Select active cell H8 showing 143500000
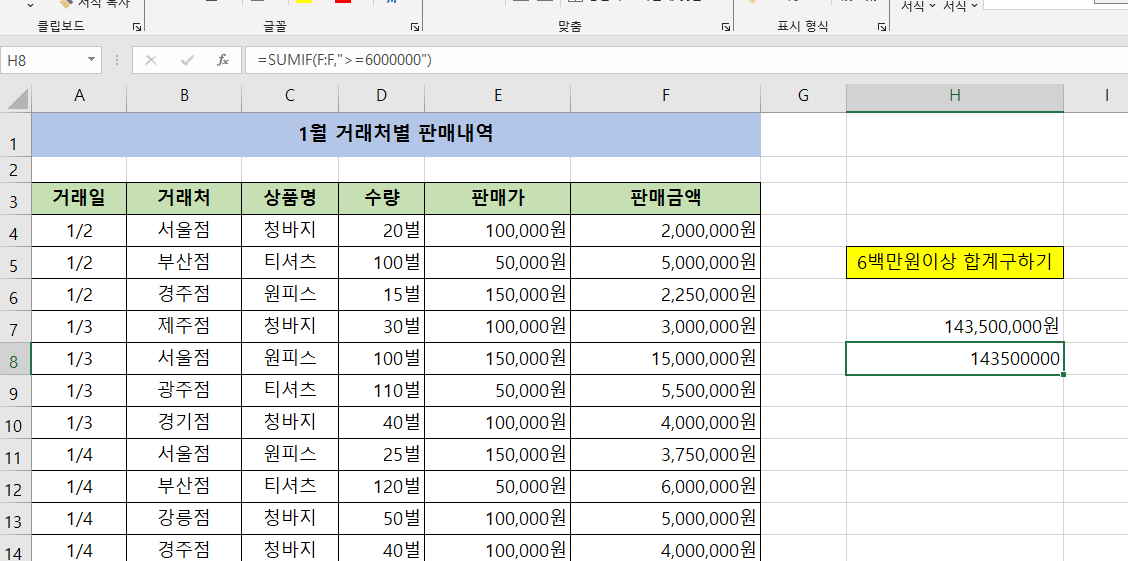The width and height of the screenshot is (1128, 561). [955, 359]
